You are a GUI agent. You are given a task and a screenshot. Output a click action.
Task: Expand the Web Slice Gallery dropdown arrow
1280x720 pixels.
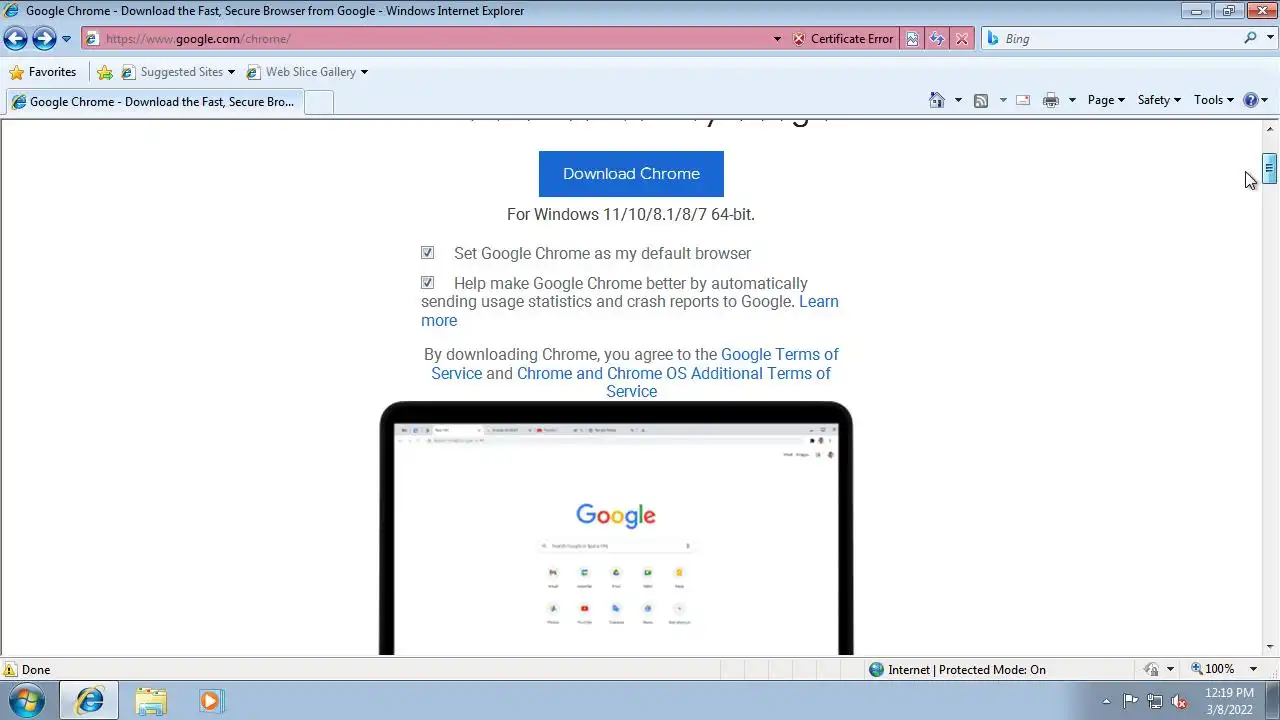(x=364, y=72)
